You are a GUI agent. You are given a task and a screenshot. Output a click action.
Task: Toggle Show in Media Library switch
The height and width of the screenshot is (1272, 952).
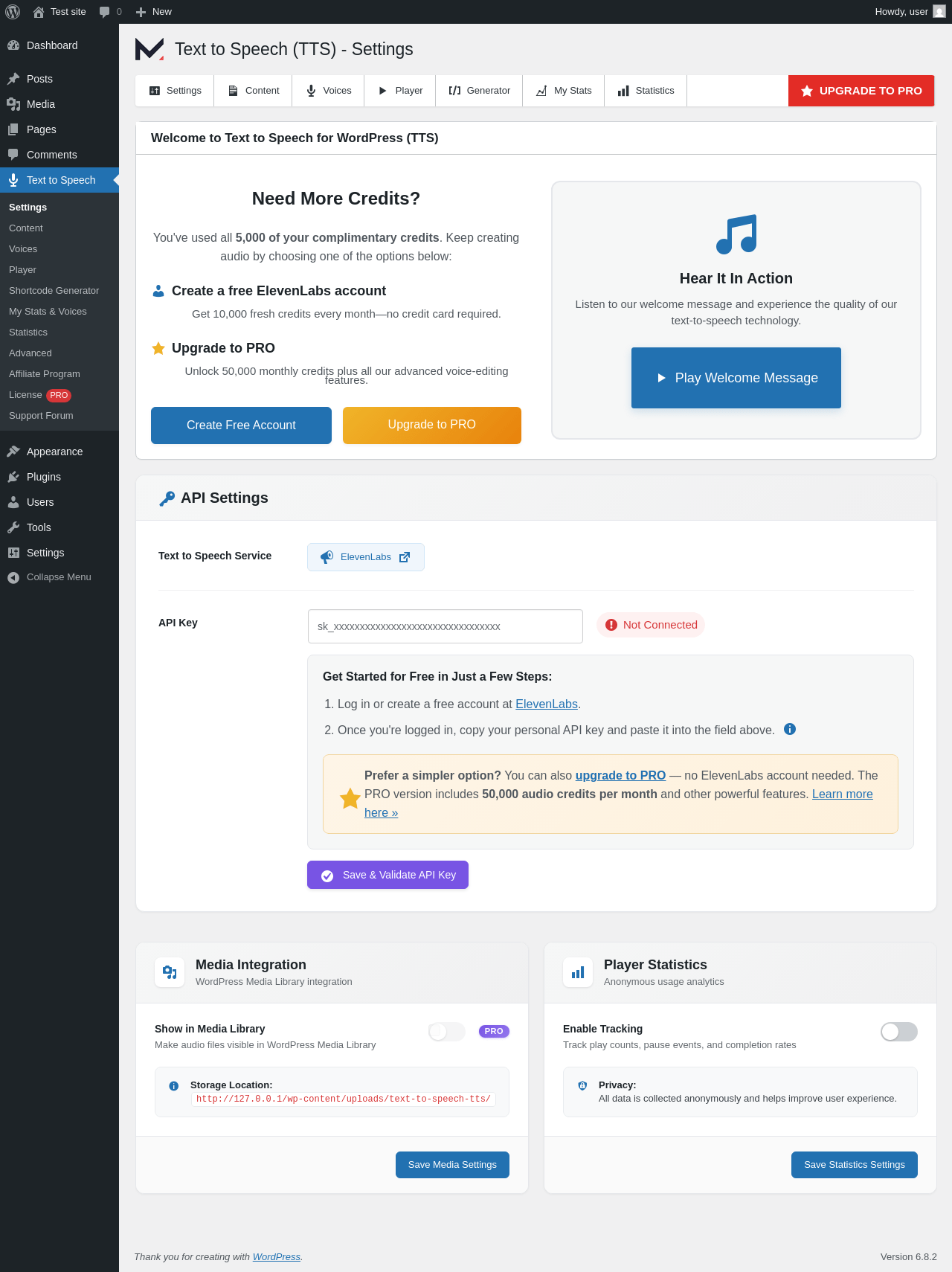[447, 1032]
